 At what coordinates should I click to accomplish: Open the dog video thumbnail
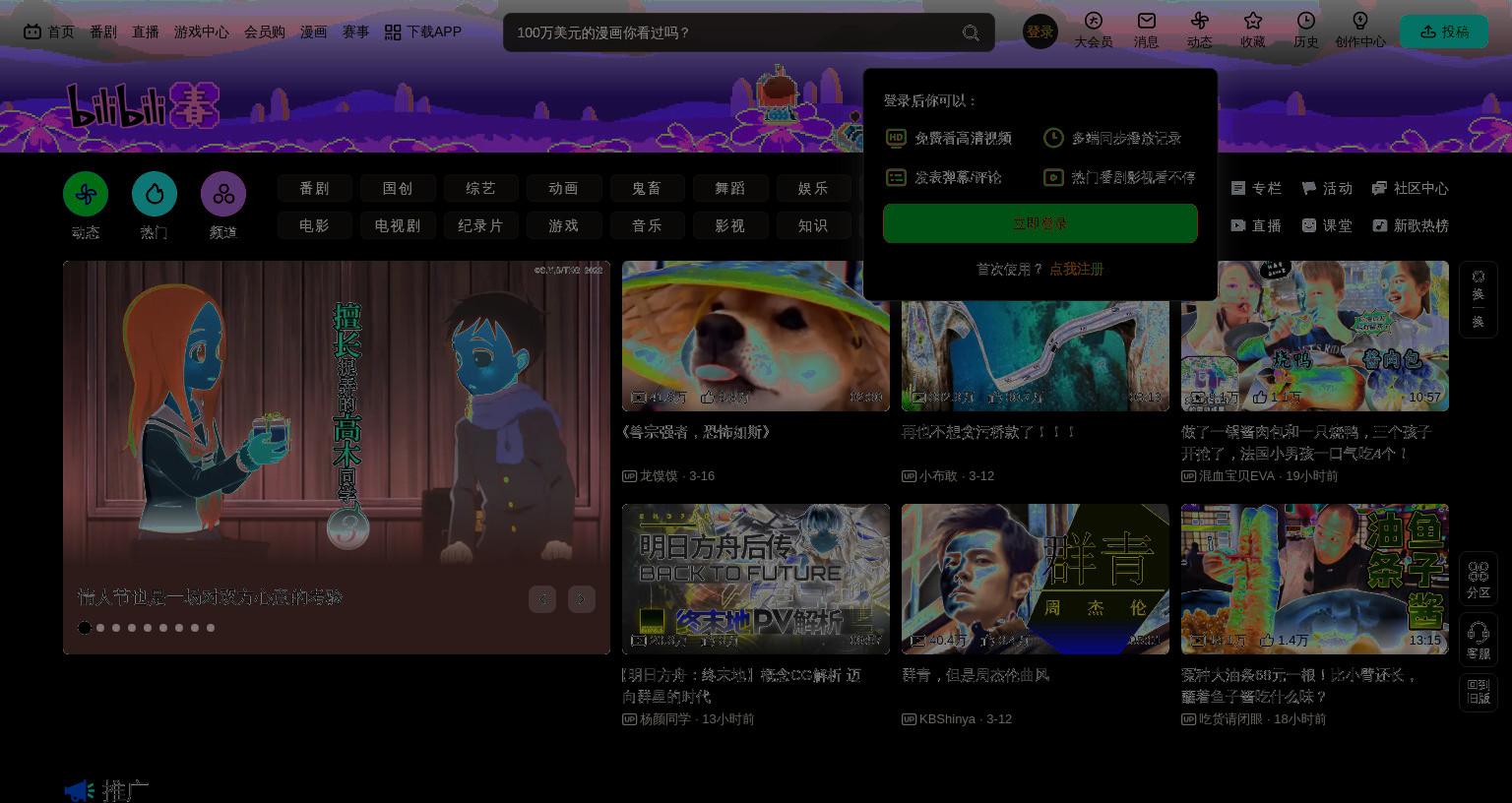click(x=756, y=336)
